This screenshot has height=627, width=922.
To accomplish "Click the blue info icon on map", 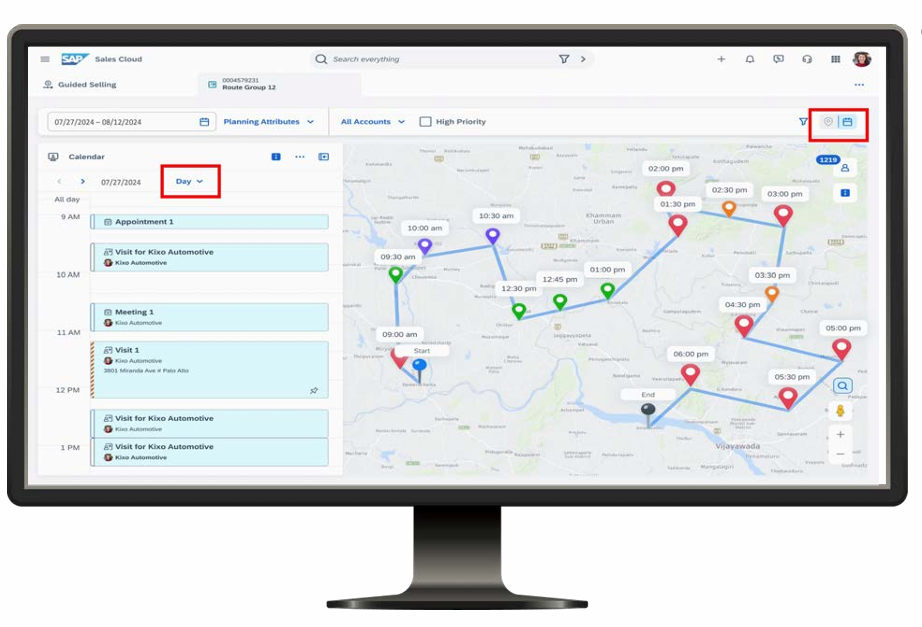I will coord(845,193).
